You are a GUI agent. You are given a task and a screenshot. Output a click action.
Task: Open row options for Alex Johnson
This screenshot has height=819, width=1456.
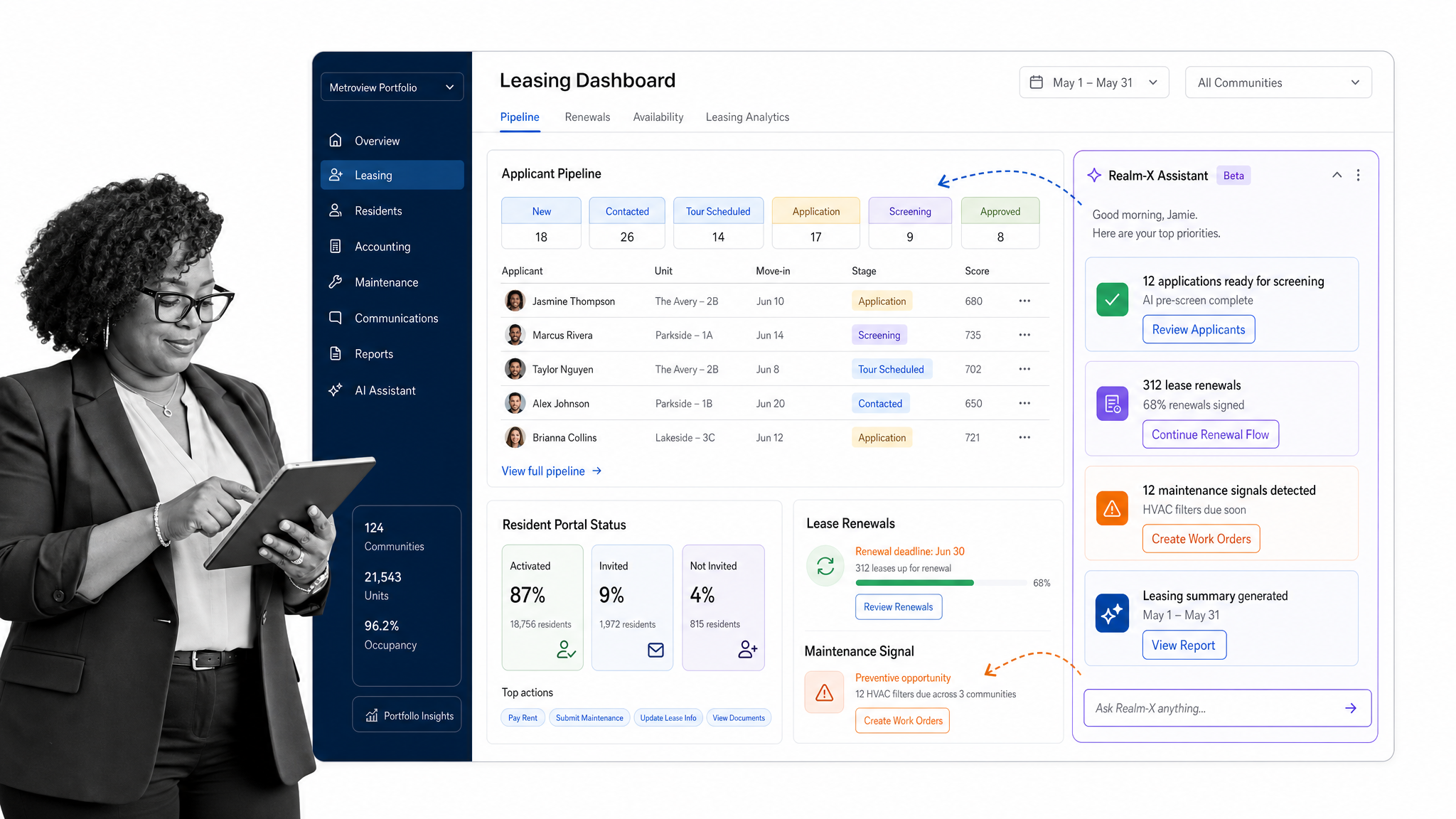(x=1024, y=403)
